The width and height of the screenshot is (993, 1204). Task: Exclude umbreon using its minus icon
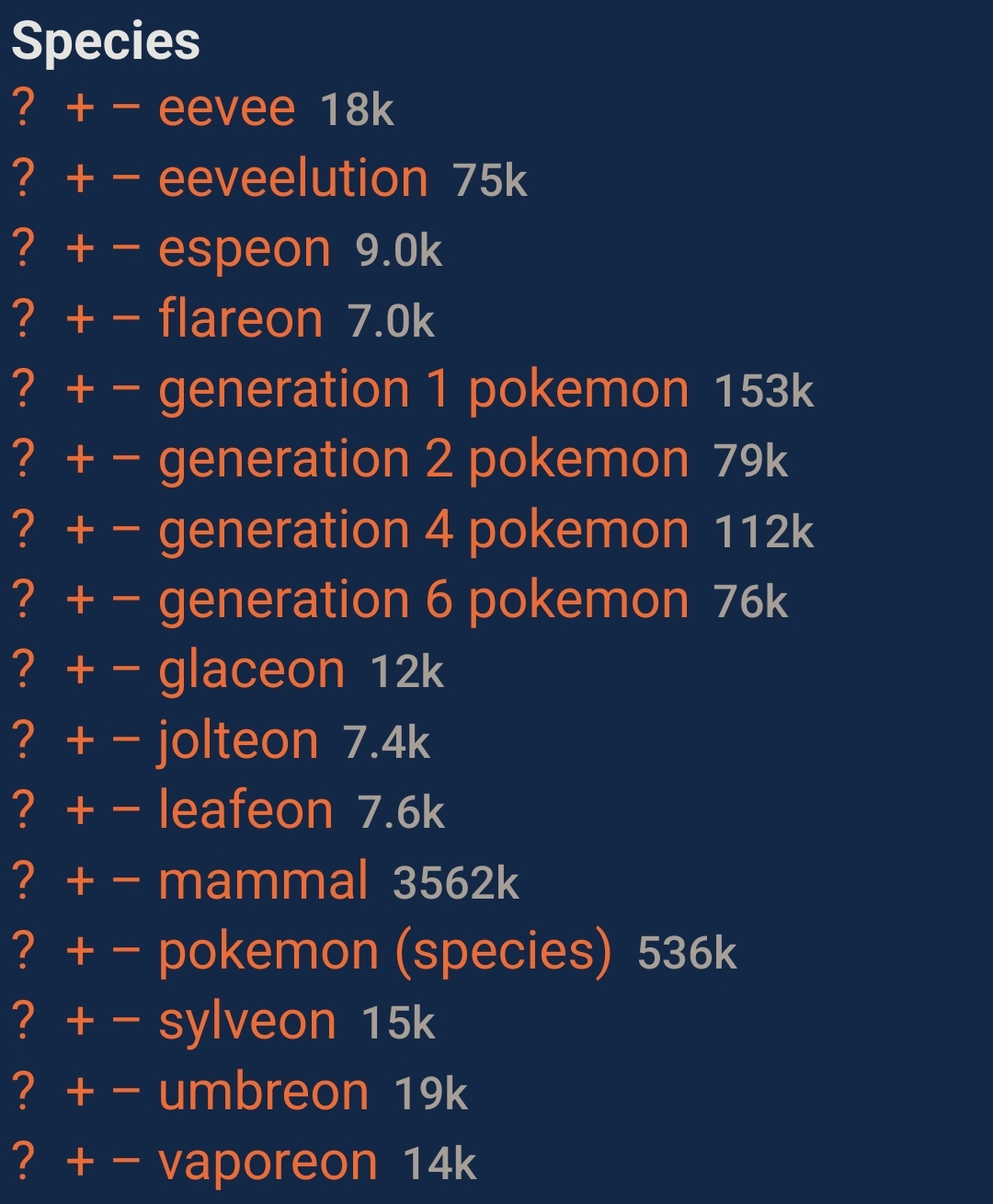tap(127, 1092)
